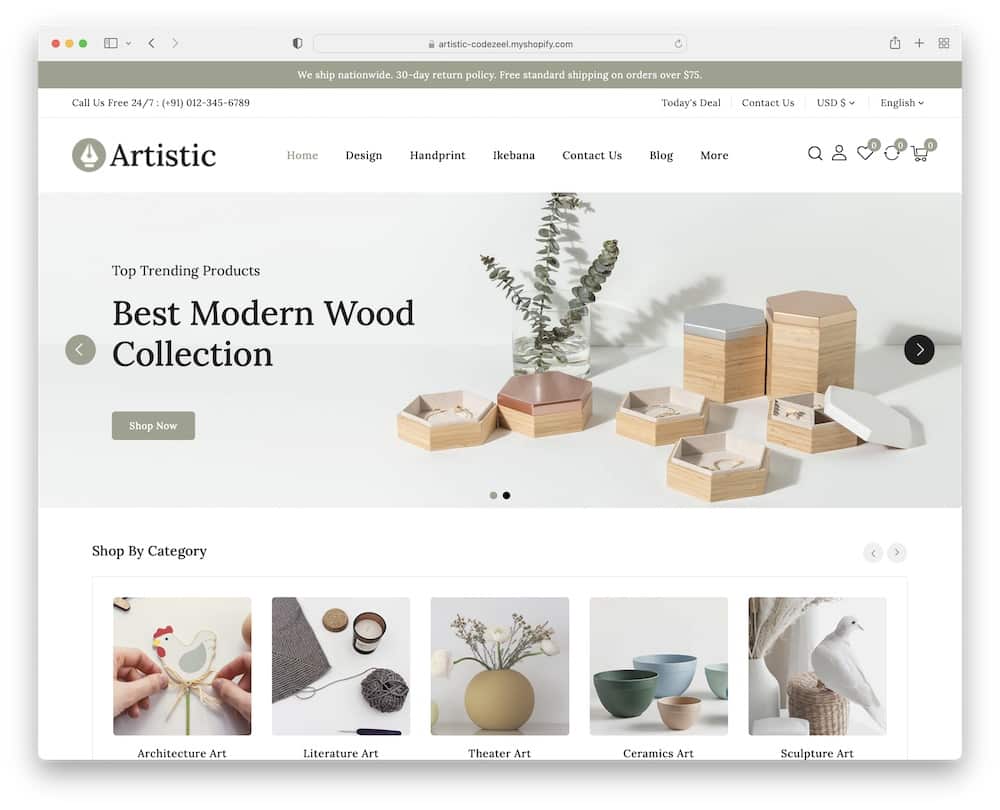Click the Shop By Category heading
The height and width of the screenshot is (810, 1000).
[x=149, y=551]
